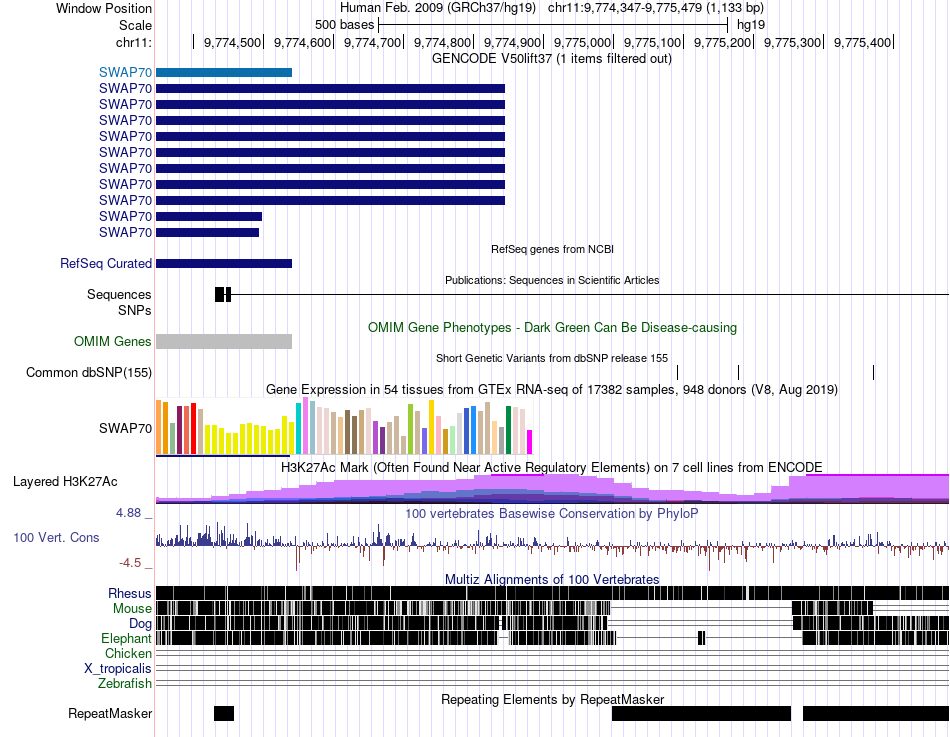Click the -4.5 lower conservation scale value

(x=130, y=563)
